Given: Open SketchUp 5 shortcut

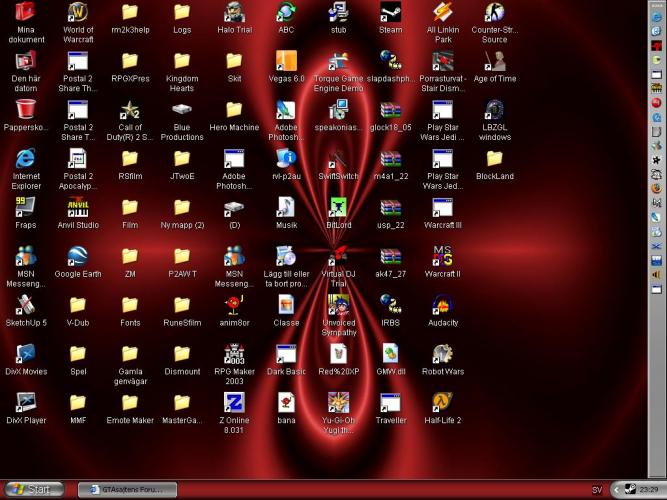Looking at the screenshot, I should click(x=26, y=305).
